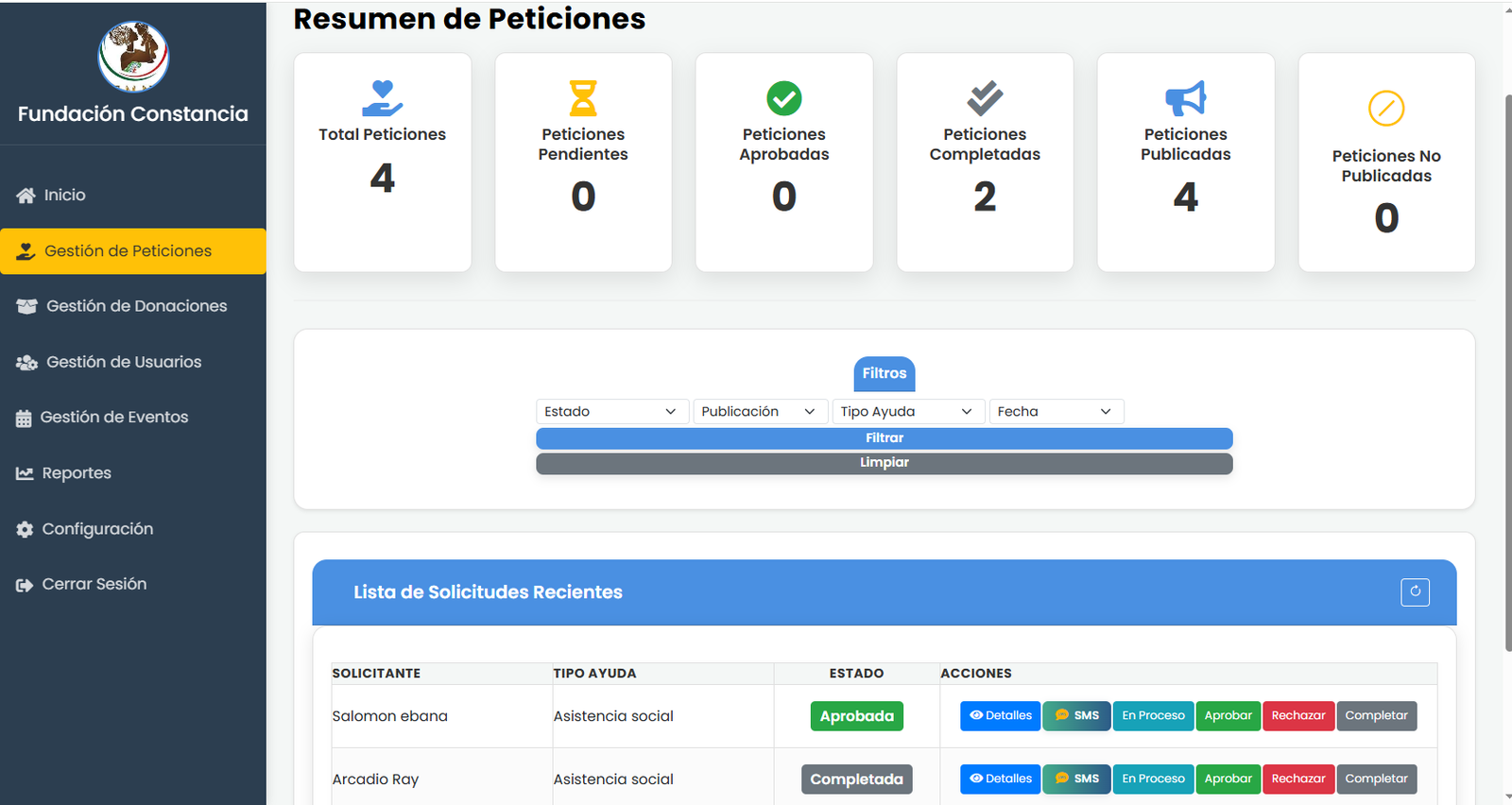Open Gestión de Eventos menu item
This screenshot has height=805, width=1512.
[x=133, y=418]
